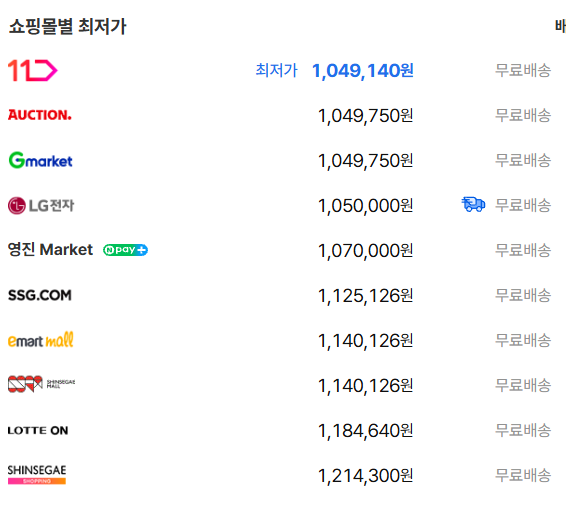Click the SSG.COM price 1,125,126원
This screenshot has height=508, width=566.
click(365, 296)
